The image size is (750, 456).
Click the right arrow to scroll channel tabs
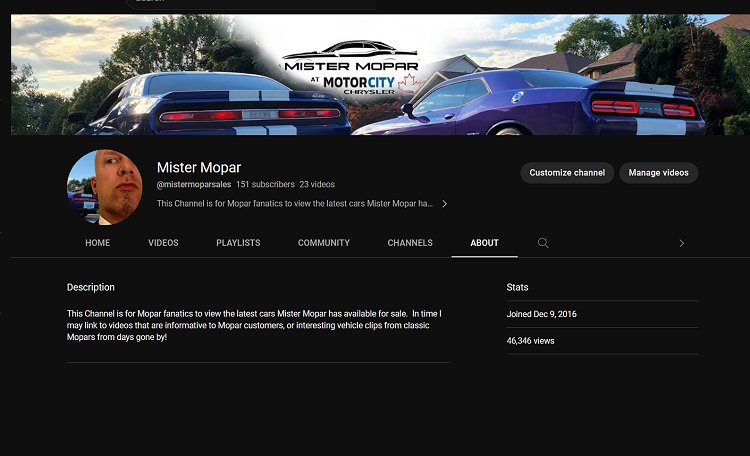click(681, 243)
